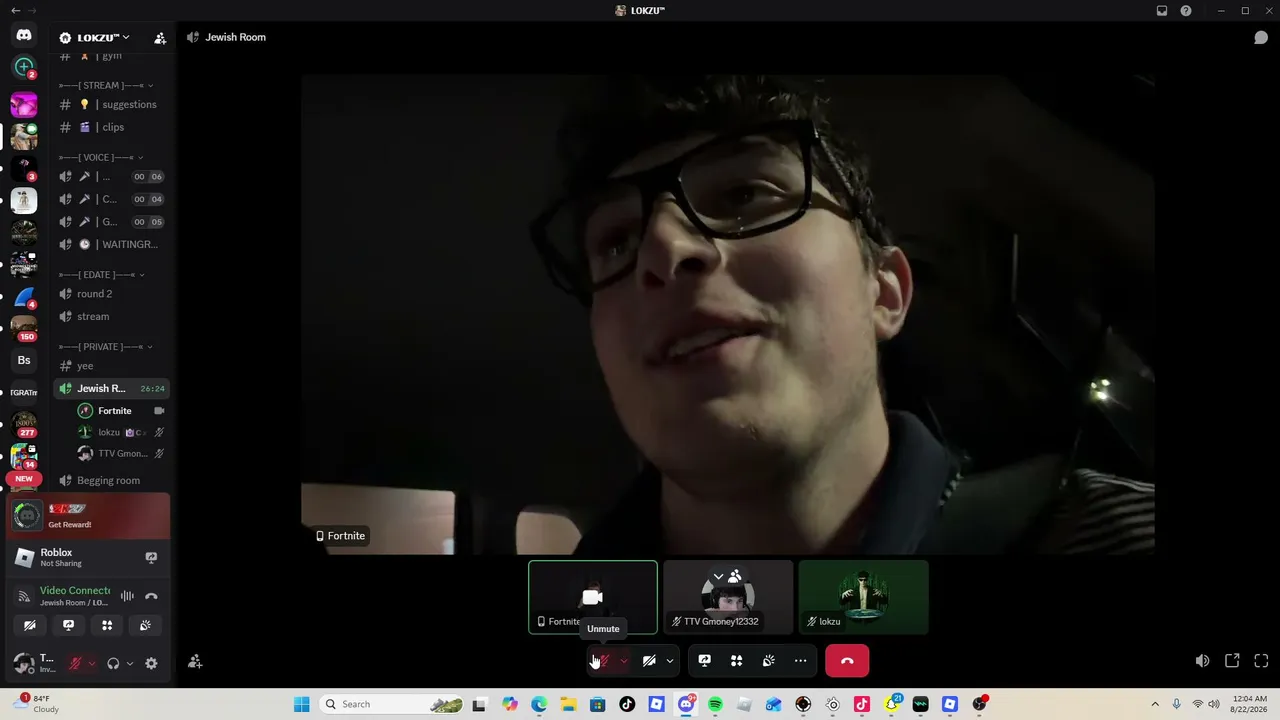The height and width of the screenshot is (720, 1280).
Task: Open the server with 150 notifications
Action: (24, 328)
